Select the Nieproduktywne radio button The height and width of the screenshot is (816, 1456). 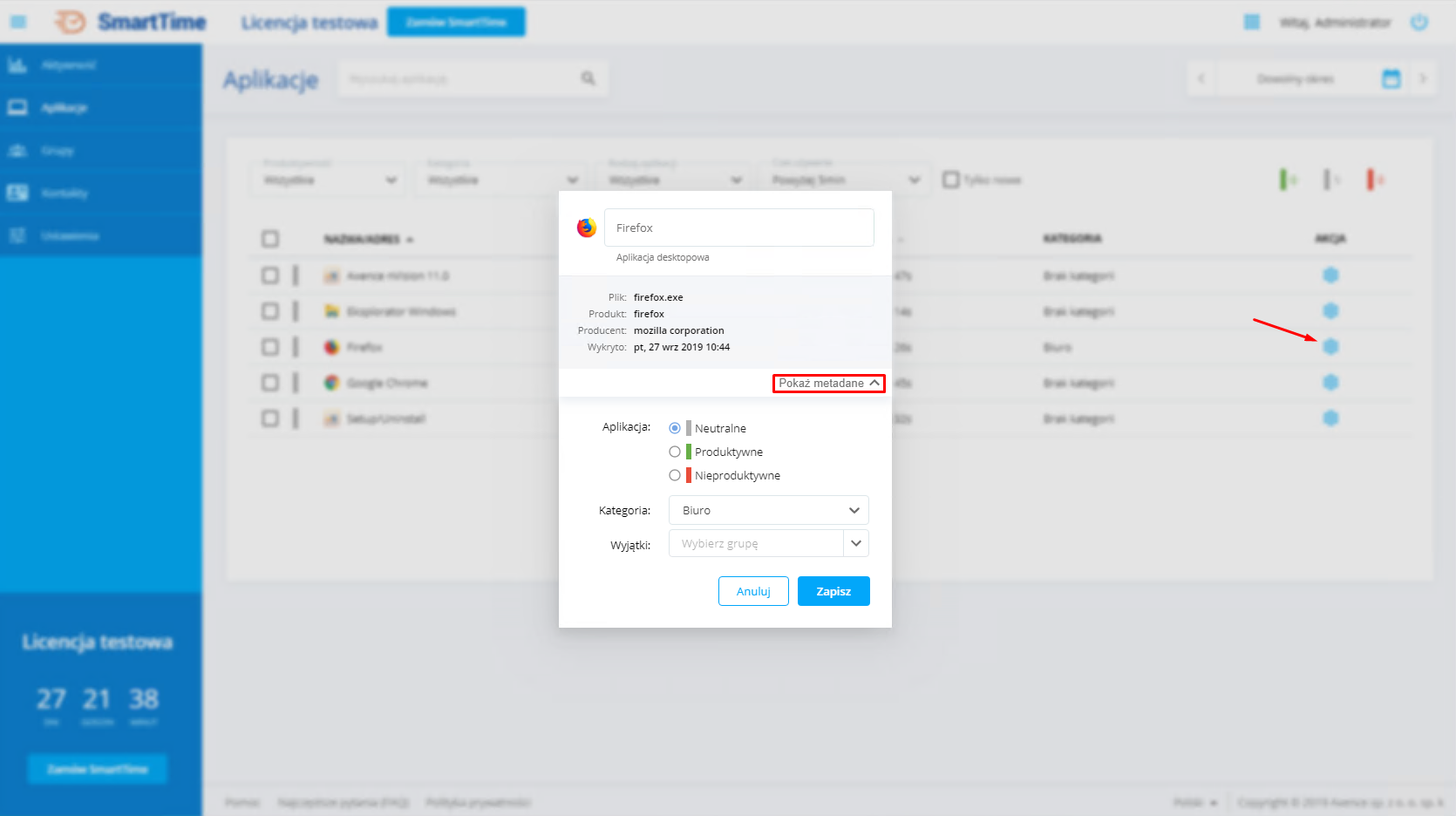675,475
